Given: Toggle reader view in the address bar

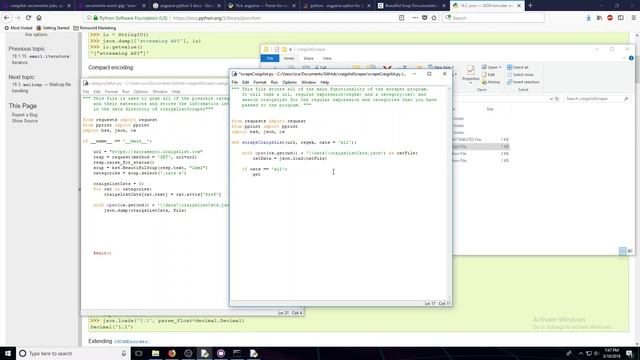Looking at the screenshot, I should coord(402,18).
